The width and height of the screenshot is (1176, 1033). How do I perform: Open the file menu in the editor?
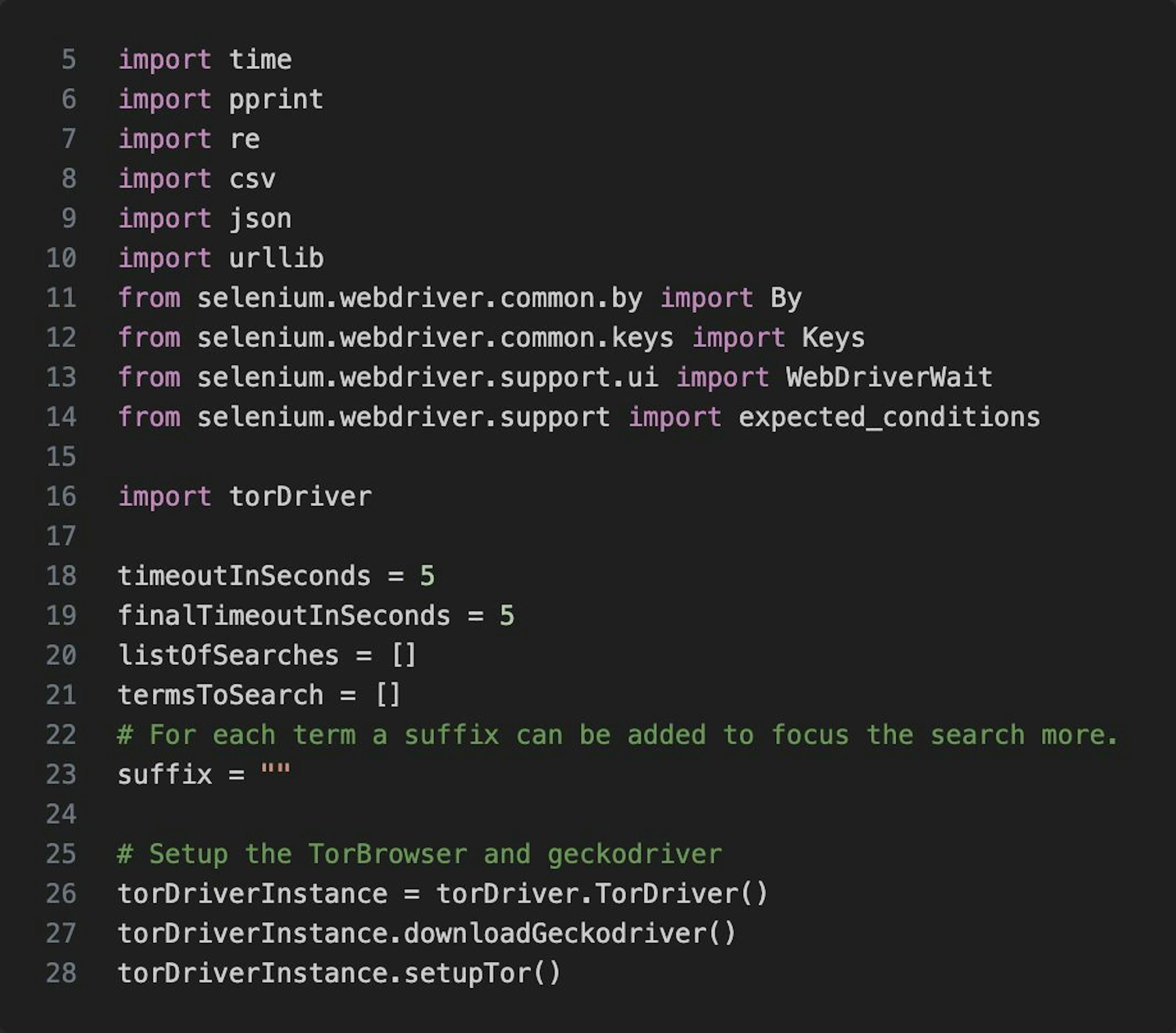[x=30, y=10]
